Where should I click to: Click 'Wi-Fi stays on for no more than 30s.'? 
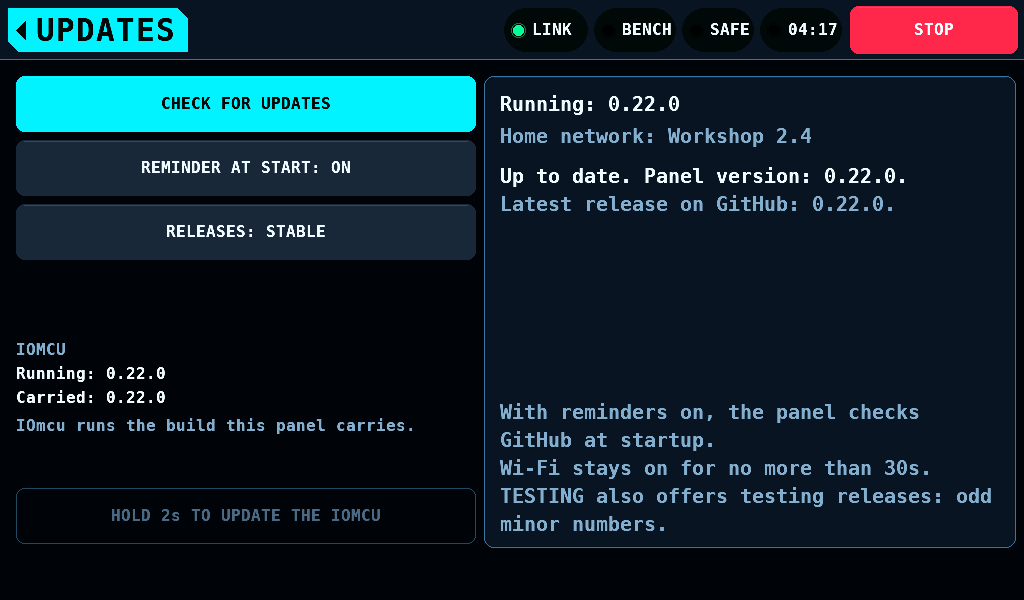tap(715, 469)
